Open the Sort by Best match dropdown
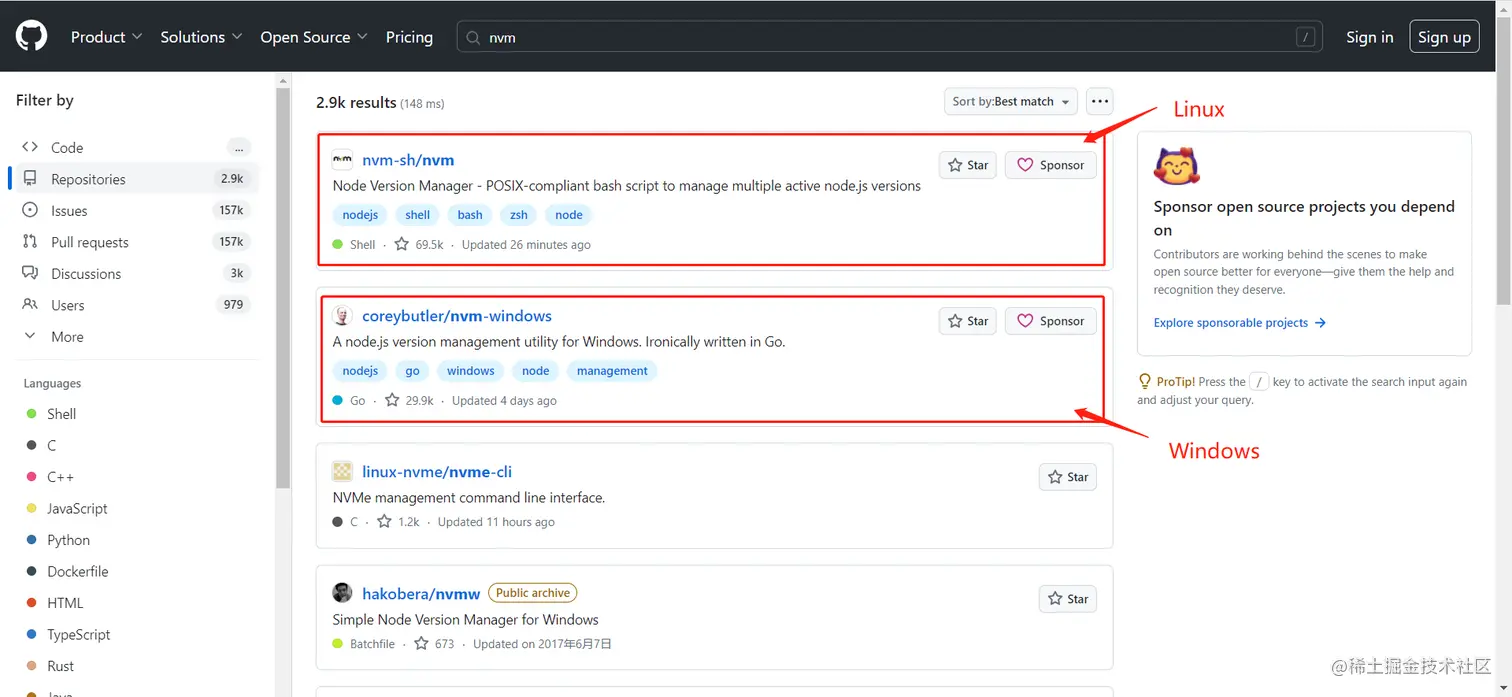The height and width of the screenshot is (697, 1512). pyautogui.click(x=1011, y=101)
